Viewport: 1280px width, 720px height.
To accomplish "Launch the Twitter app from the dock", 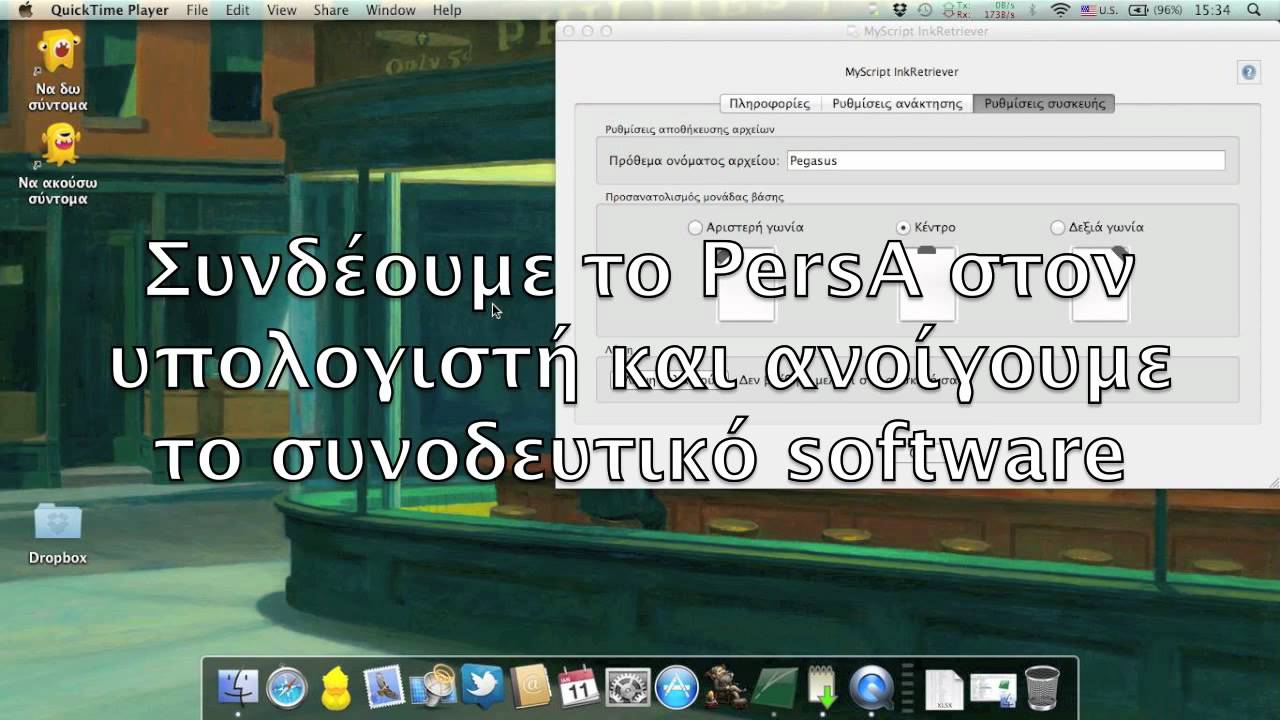I will pyautogui.click(x=481, y=687).
